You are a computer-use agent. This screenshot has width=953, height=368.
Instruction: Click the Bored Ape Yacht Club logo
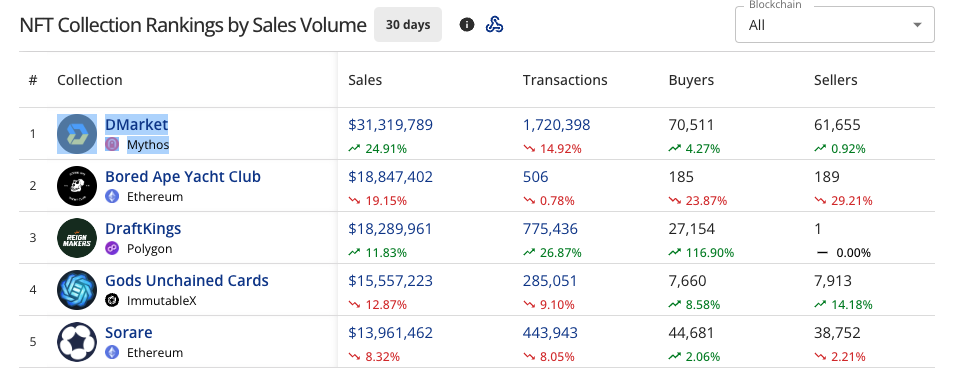click(x=77, y=186)
